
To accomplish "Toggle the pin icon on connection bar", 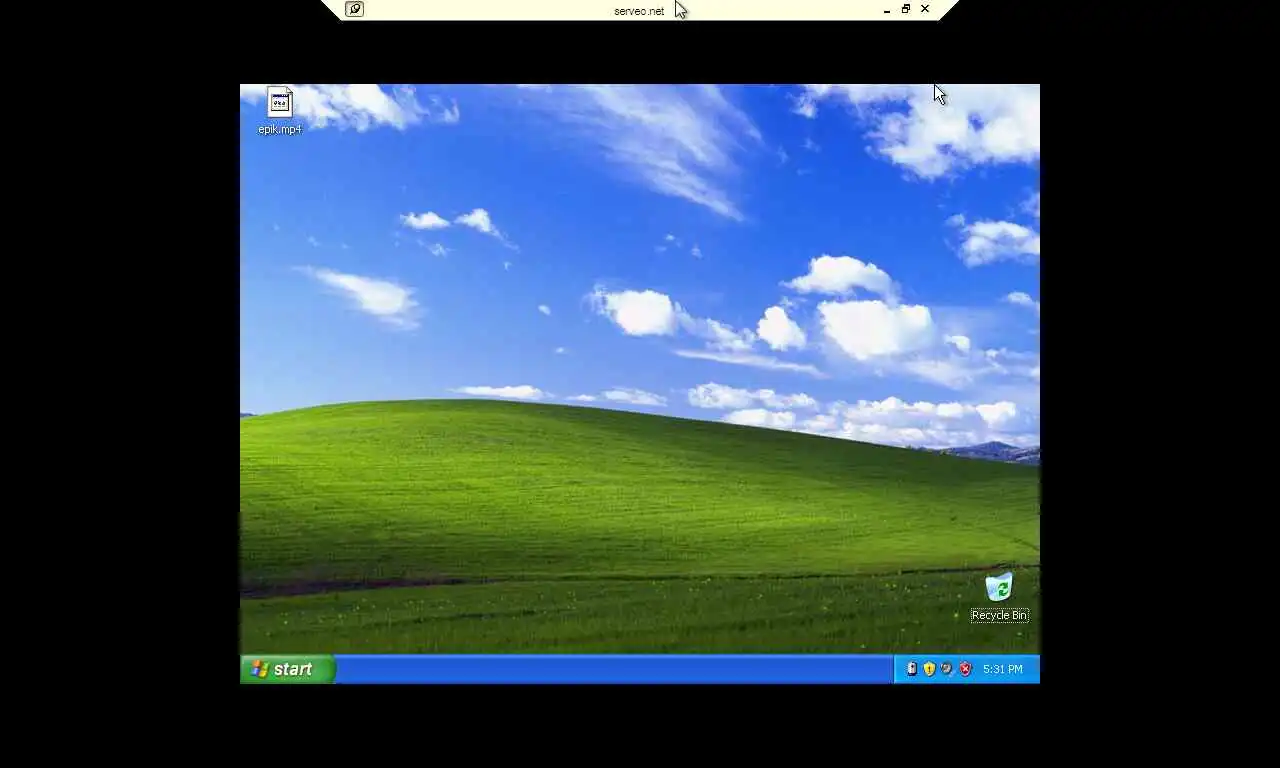I will (x=354, y=9).
